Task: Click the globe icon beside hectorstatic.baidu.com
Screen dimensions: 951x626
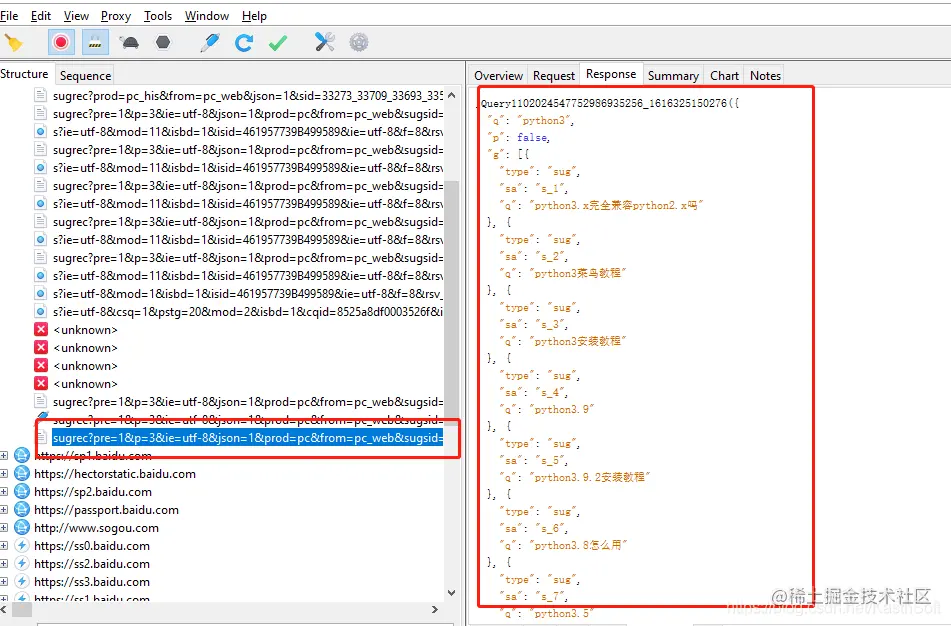Action: (22, 473)
